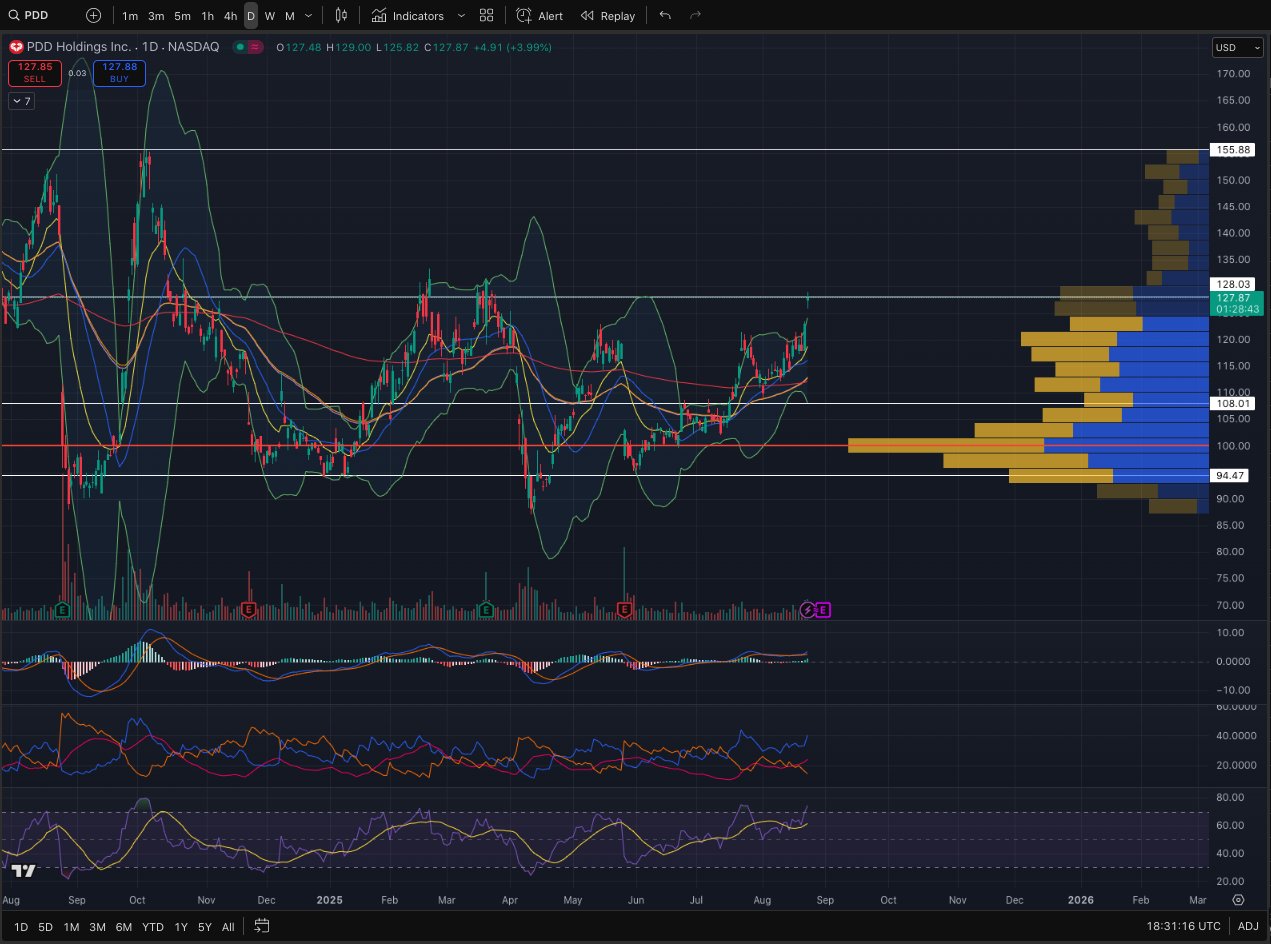Click the lightning event marker on chart
Image resolution: width=1271 pixels, height=944 pixels.
coord(808,609)
